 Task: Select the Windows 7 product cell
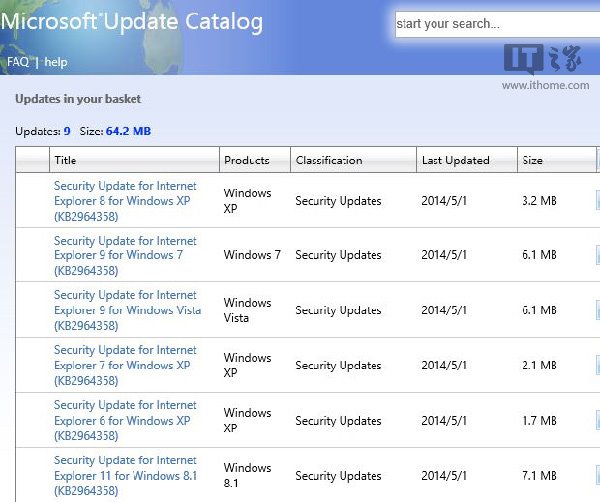point(252,255)
